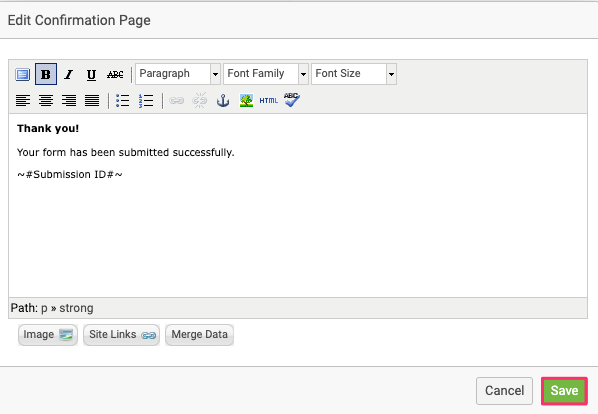Open the Paragraph format dropdown

click(178, 74)
